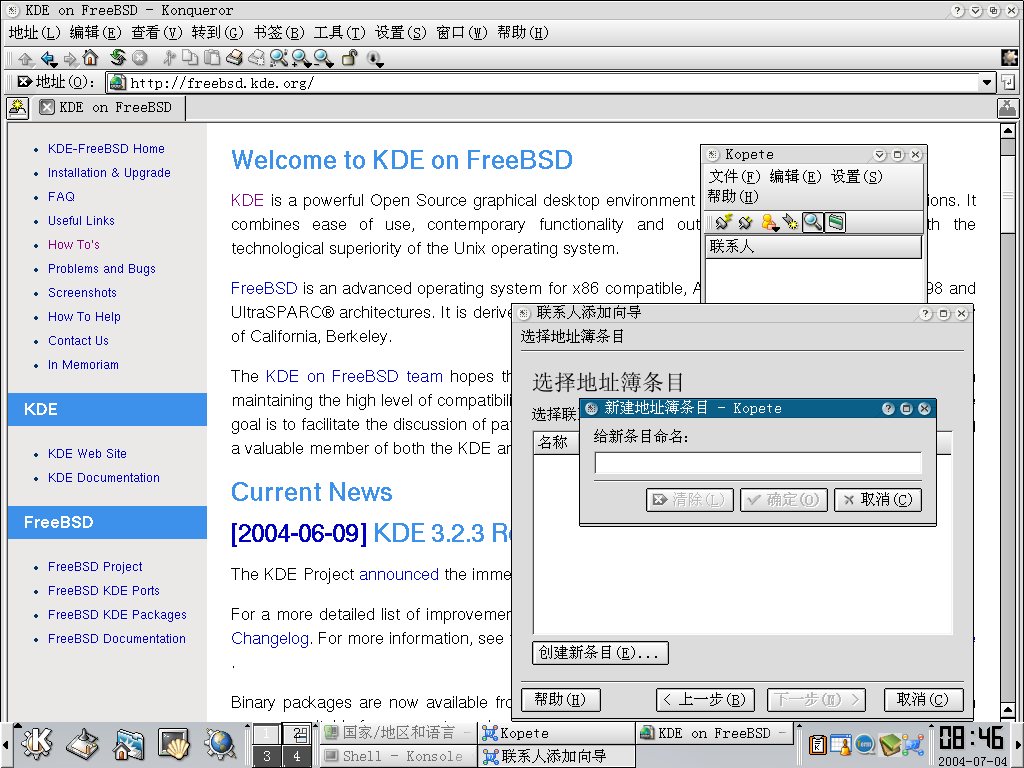
Task: Click 创建新条目(E)... button in the wizard
Action: 600,652
